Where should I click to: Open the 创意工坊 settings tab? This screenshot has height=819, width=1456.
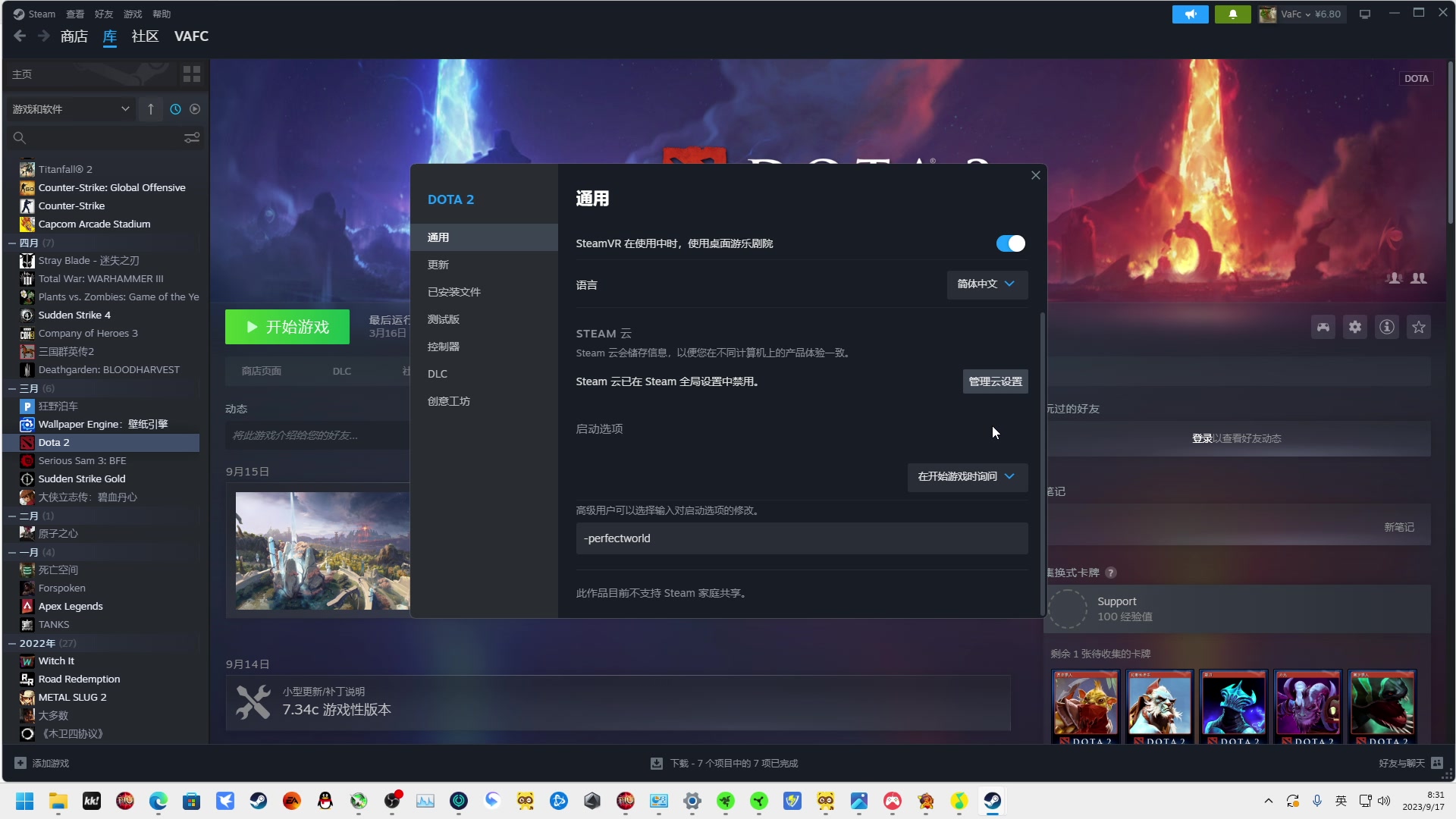[449, 401]
